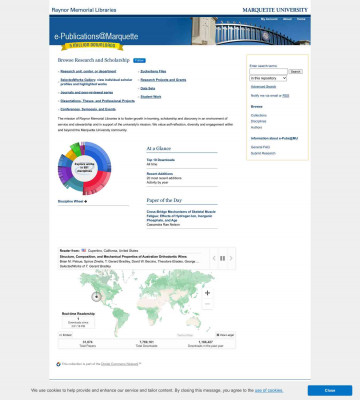Open the Embed map option
The height and width of the screenshot is (400, 360).
click(x=65, y=335)
